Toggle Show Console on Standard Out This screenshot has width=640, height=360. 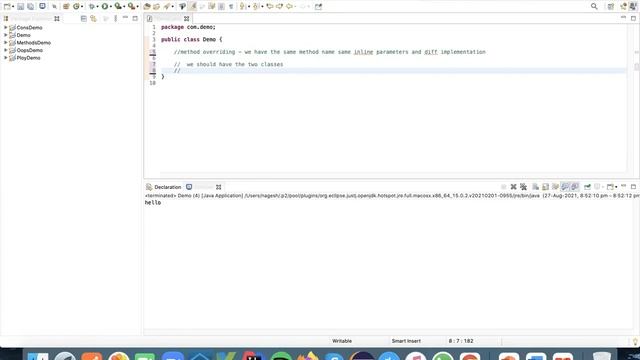(x=565, y=187)
